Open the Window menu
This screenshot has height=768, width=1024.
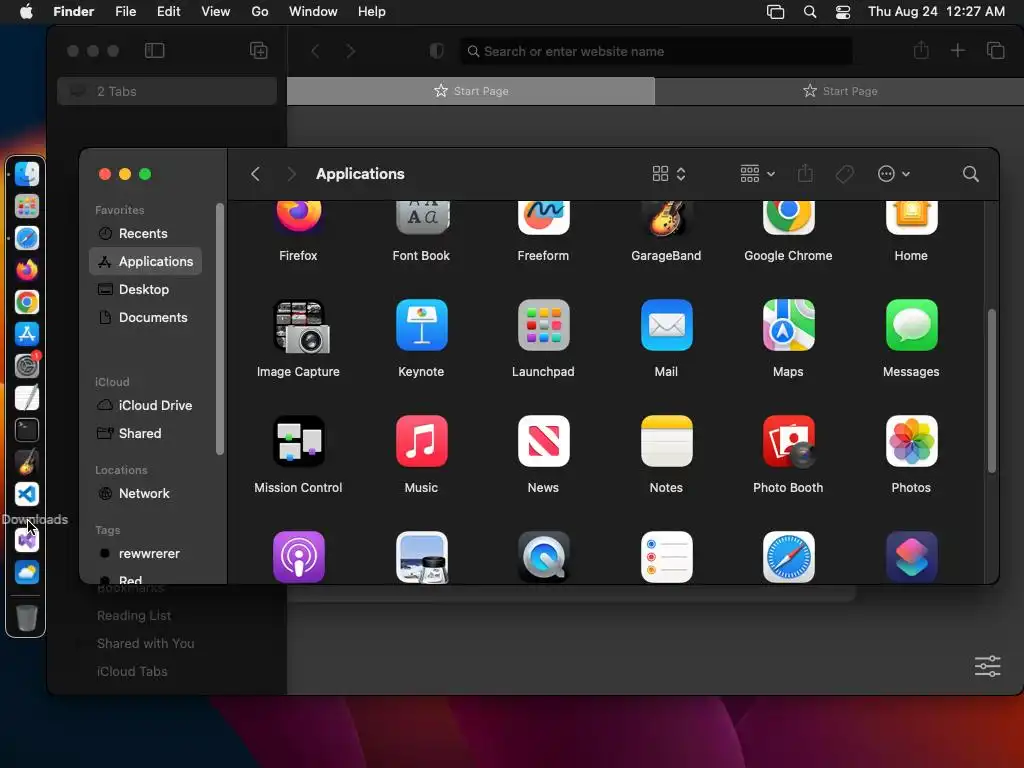(x=313, y=11)
